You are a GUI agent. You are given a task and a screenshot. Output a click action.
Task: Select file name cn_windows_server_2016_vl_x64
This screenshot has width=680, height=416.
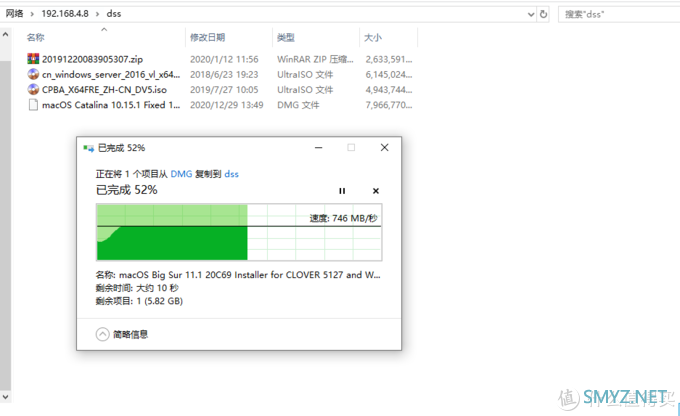(x=111, y=74)
